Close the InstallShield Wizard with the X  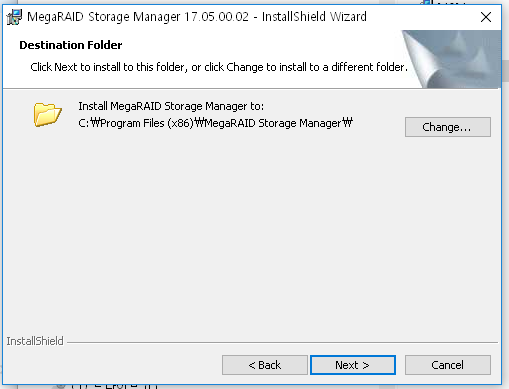coord(486,17)
